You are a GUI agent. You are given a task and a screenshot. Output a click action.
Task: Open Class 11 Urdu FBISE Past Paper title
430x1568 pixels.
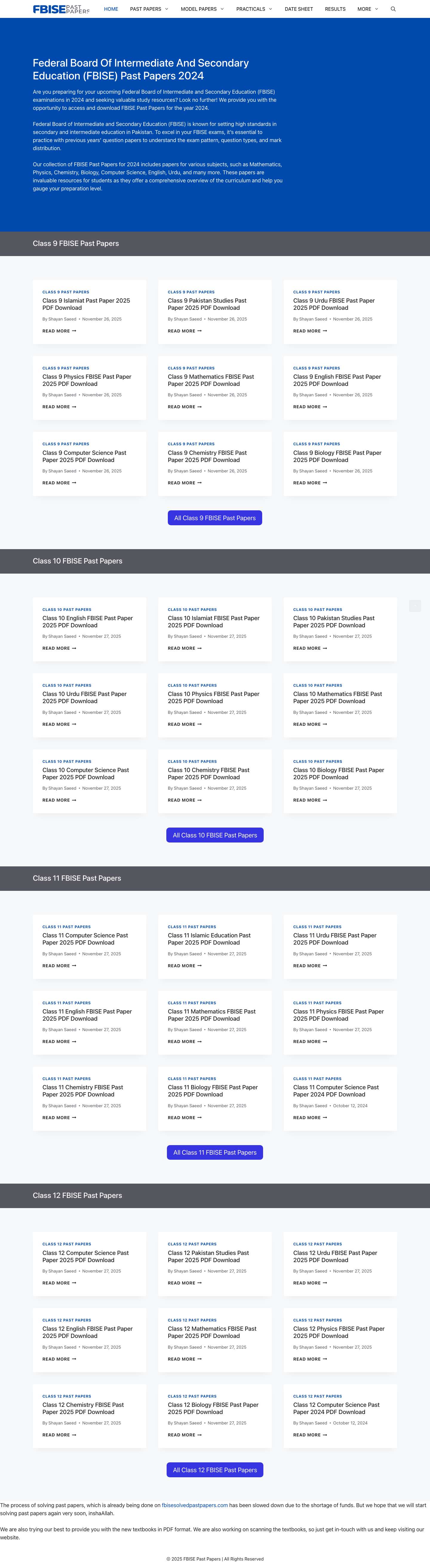pos(334,939)
